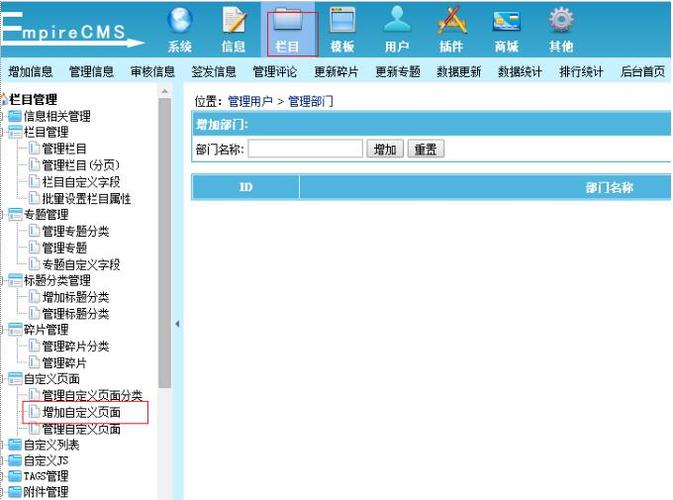Click the page icon beside 管理碎片

(34, 362)
